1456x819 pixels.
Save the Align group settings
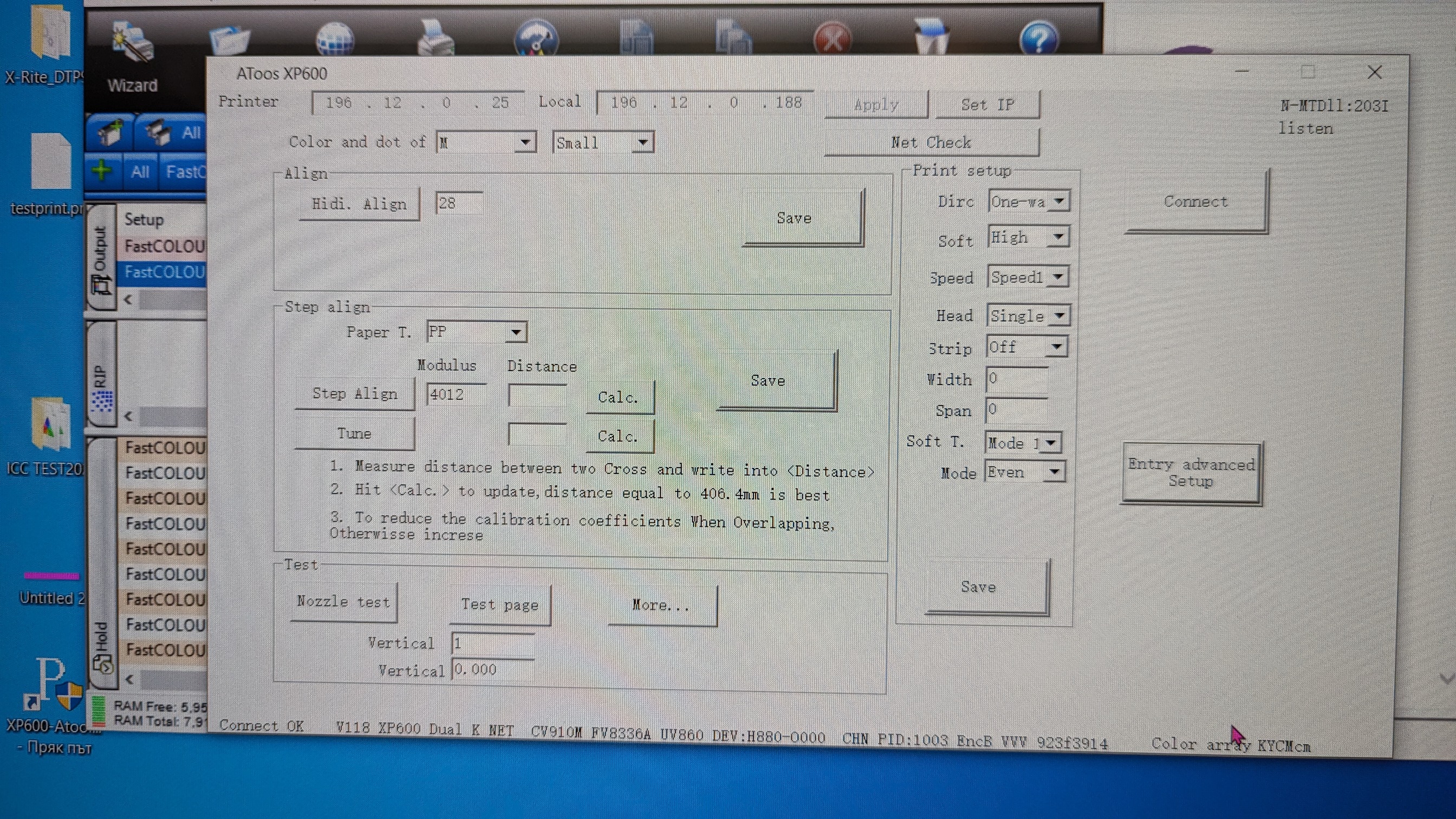coord(803,218)
